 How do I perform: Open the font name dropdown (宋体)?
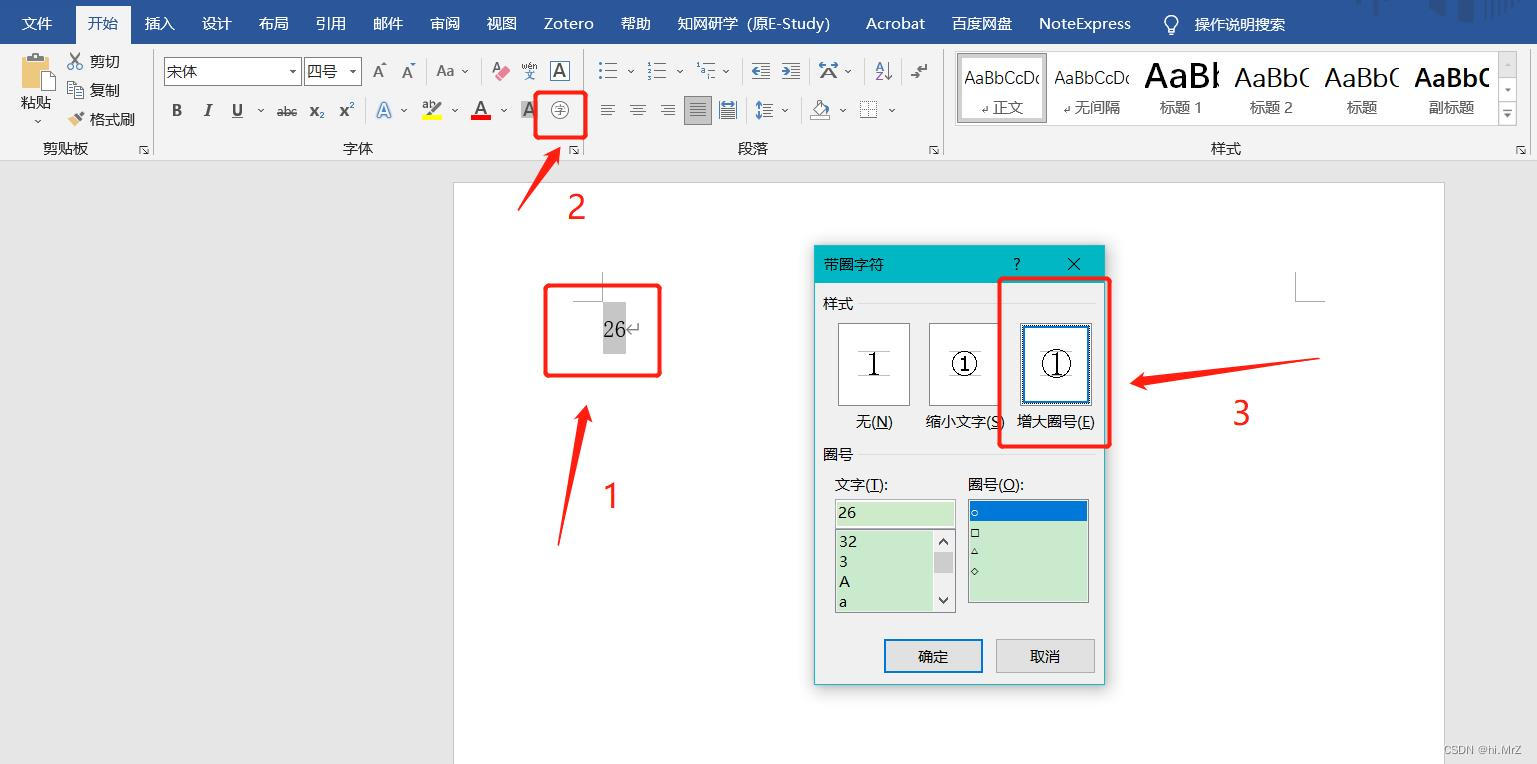tap(293, 72)
